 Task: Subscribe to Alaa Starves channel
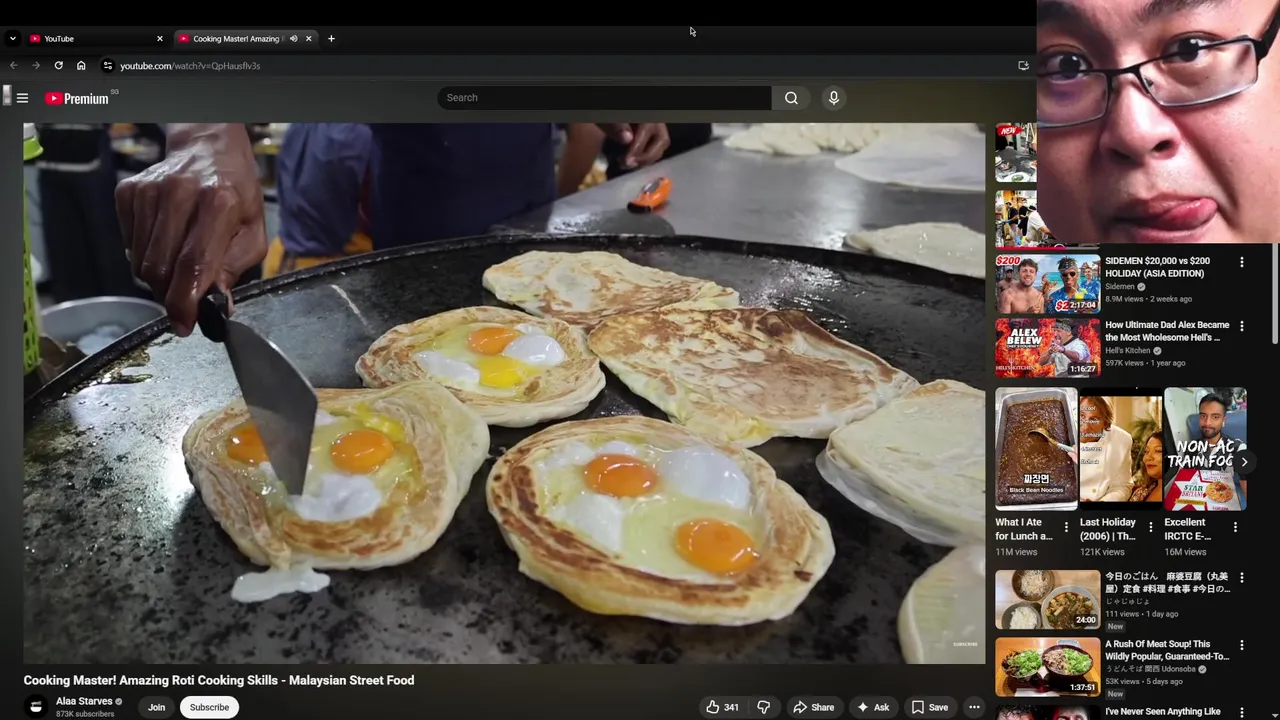pyautogui.click(x=209, y=707)
